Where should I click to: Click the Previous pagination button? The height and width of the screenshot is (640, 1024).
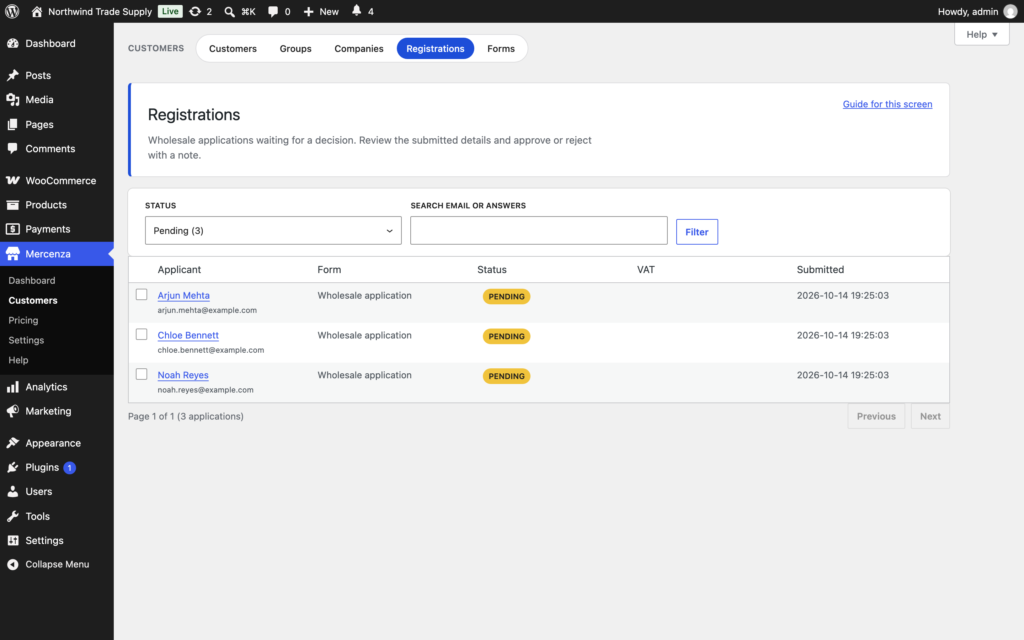pos(876,416)
